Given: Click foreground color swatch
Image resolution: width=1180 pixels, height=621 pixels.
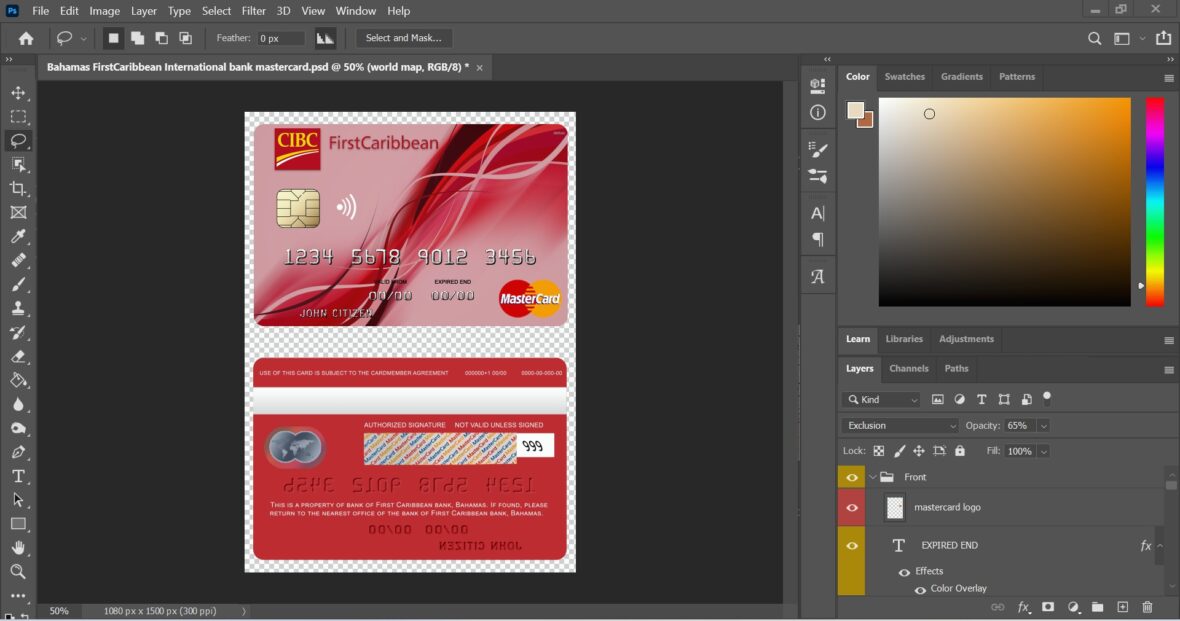Looking at the screenshot, I should (x=855, y=111).
